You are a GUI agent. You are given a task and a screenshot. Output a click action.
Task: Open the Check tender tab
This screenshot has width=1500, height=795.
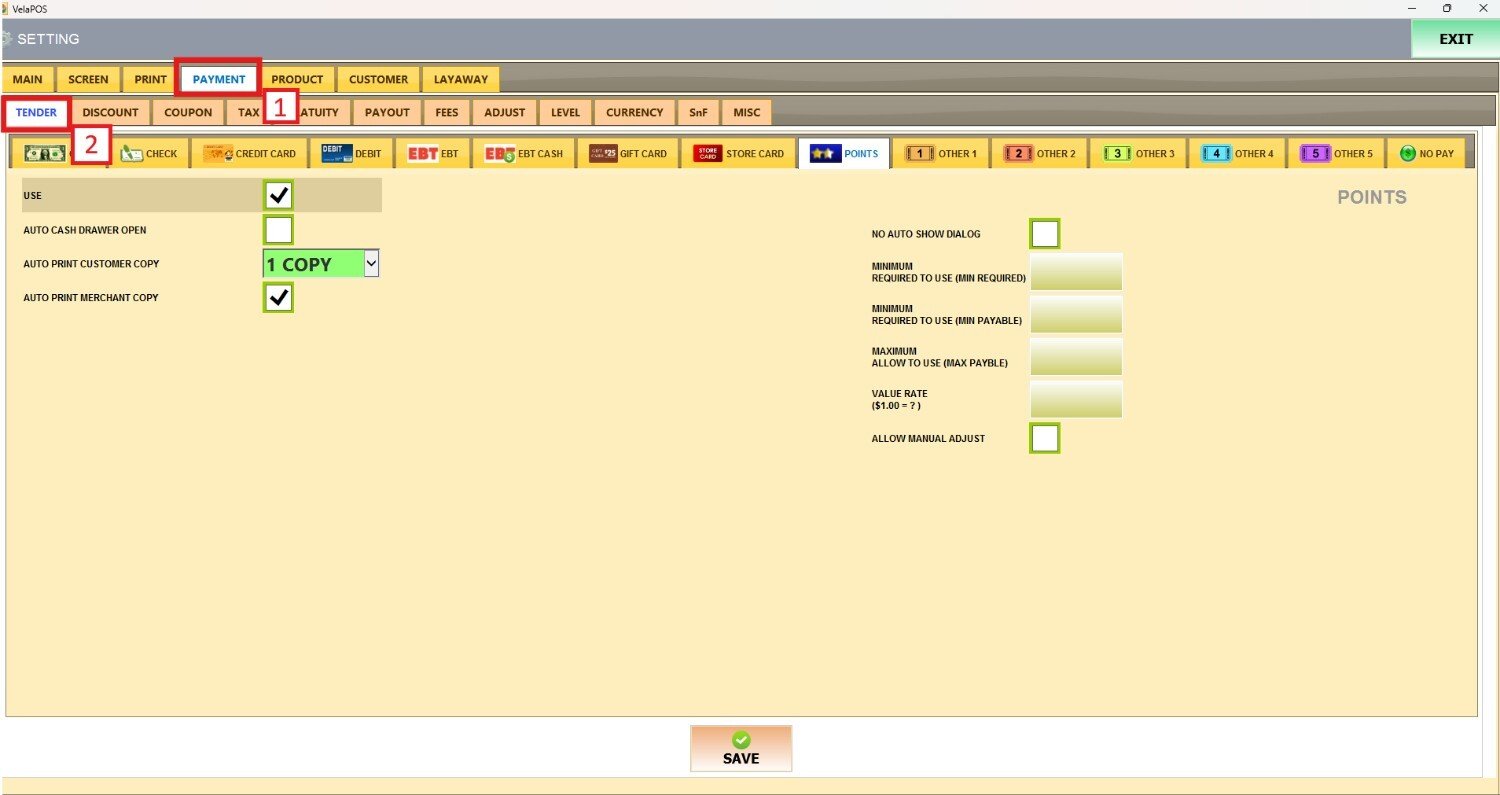click(x=149, y=154)
